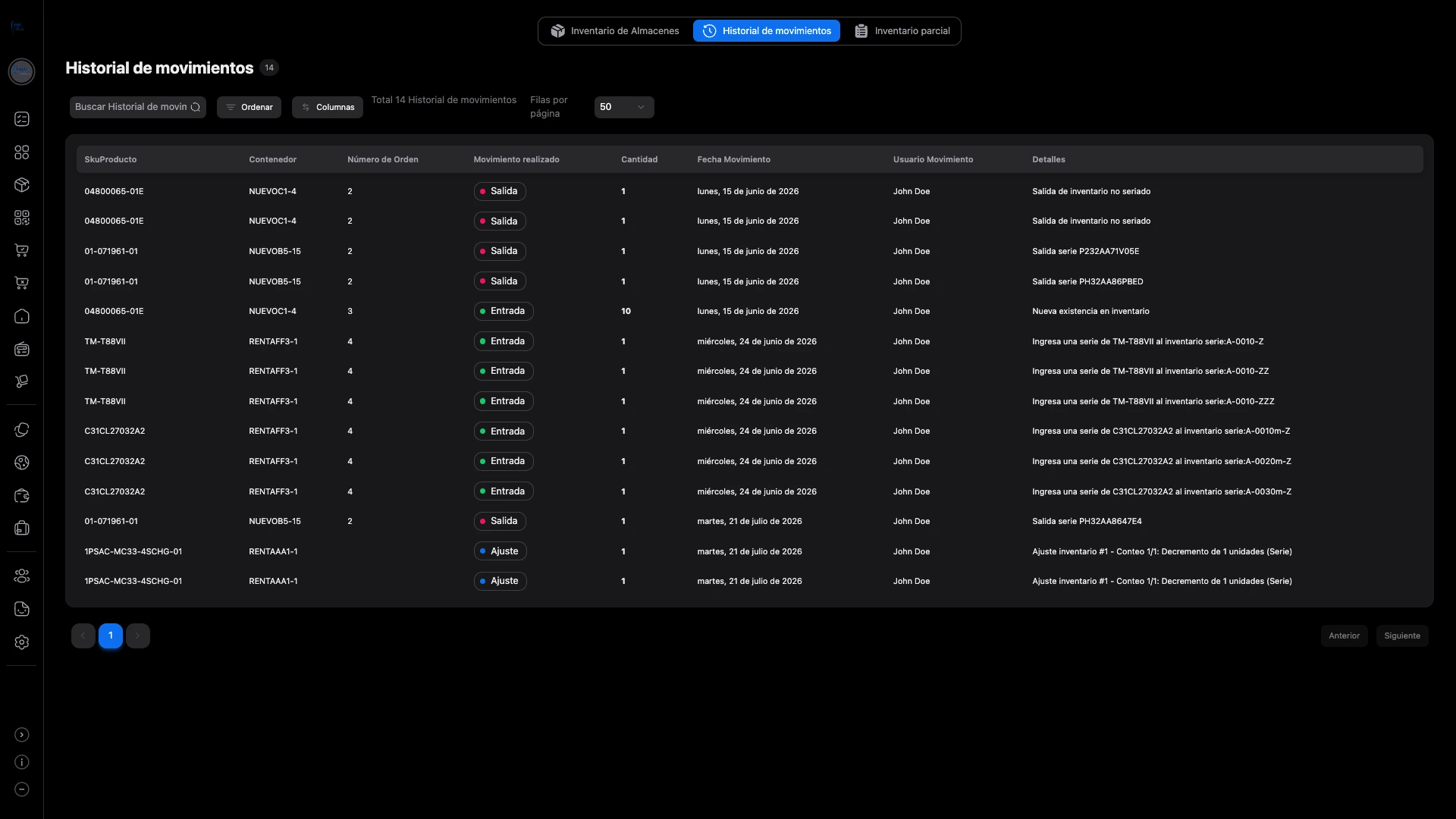Click the info circle icon in sidebar
The height and width of the screenshot is (819, 1456).
[x=22, y=762]
